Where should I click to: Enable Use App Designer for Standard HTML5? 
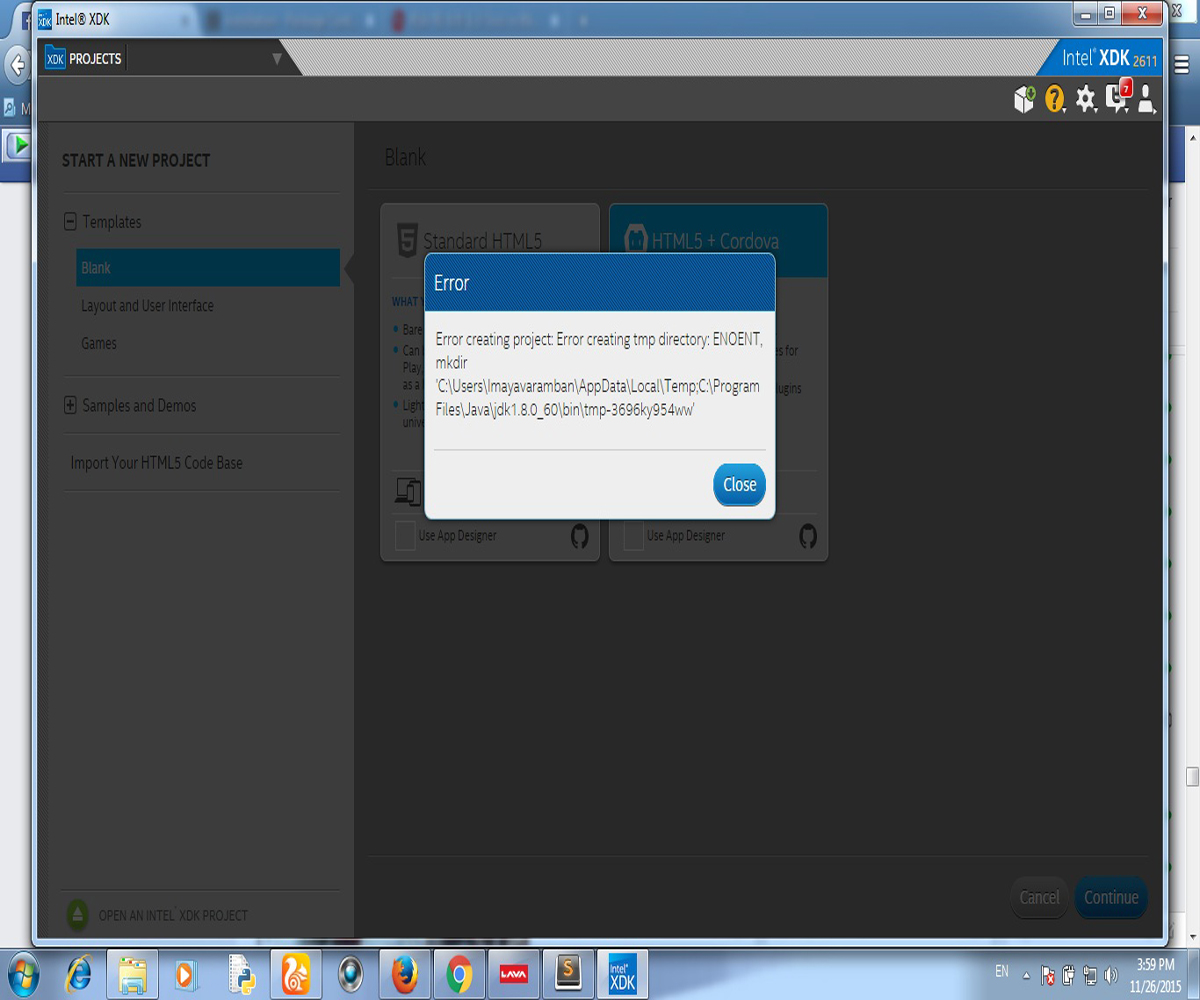tap(405, 536)
